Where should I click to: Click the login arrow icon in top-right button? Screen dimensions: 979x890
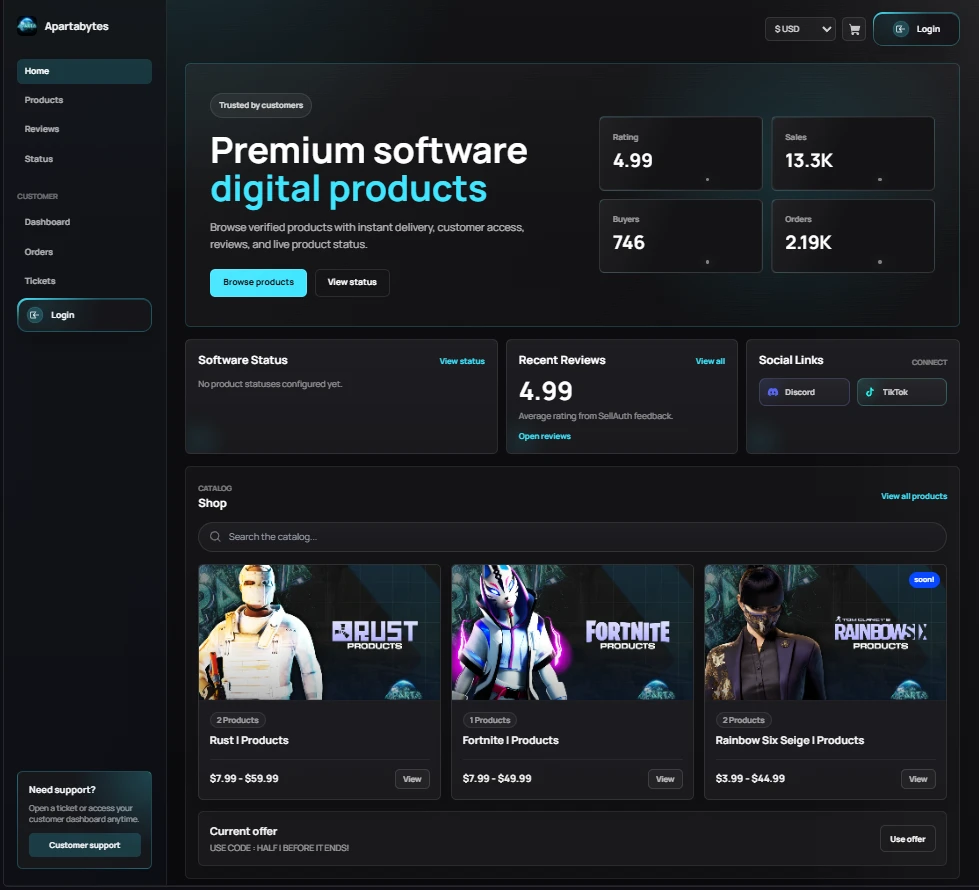900,29
